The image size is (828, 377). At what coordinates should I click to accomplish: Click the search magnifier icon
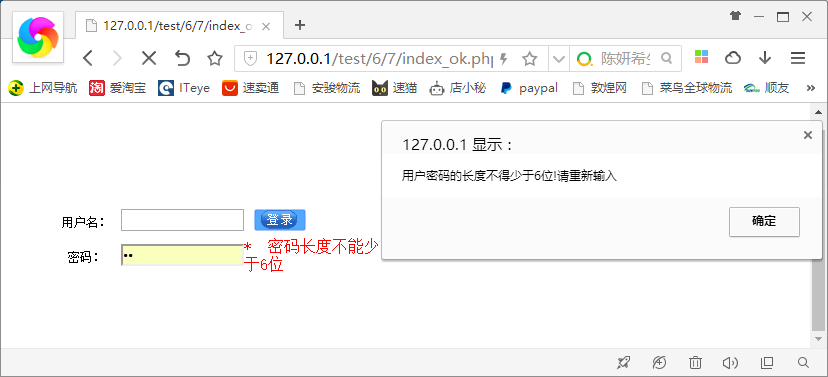coord(667,58)
